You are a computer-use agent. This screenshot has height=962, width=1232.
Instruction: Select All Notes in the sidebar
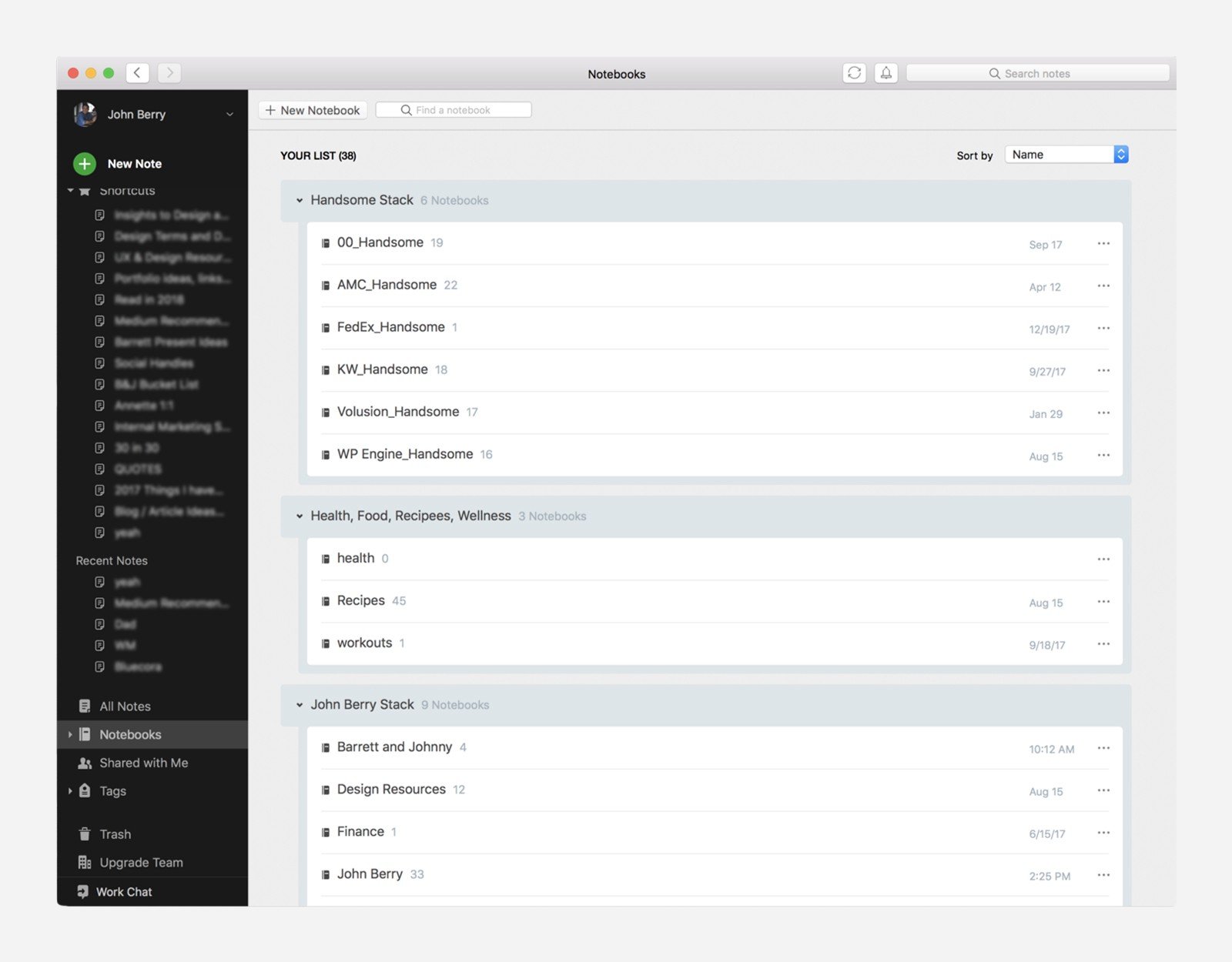(125, 706)
